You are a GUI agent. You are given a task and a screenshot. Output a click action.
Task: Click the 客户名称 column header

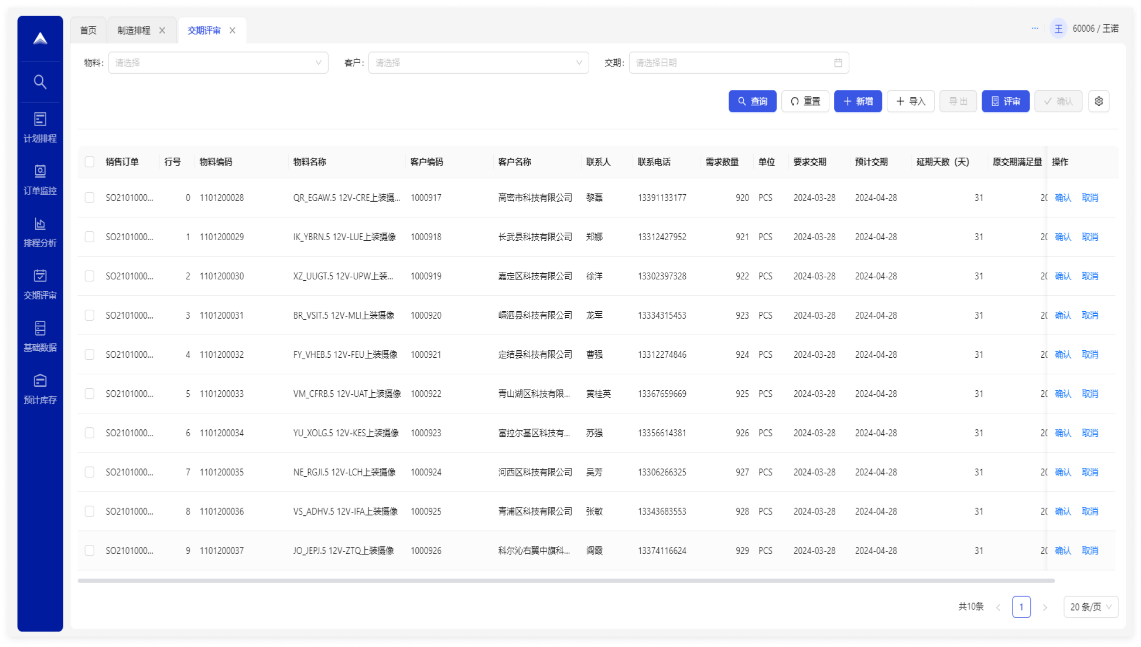514,162
